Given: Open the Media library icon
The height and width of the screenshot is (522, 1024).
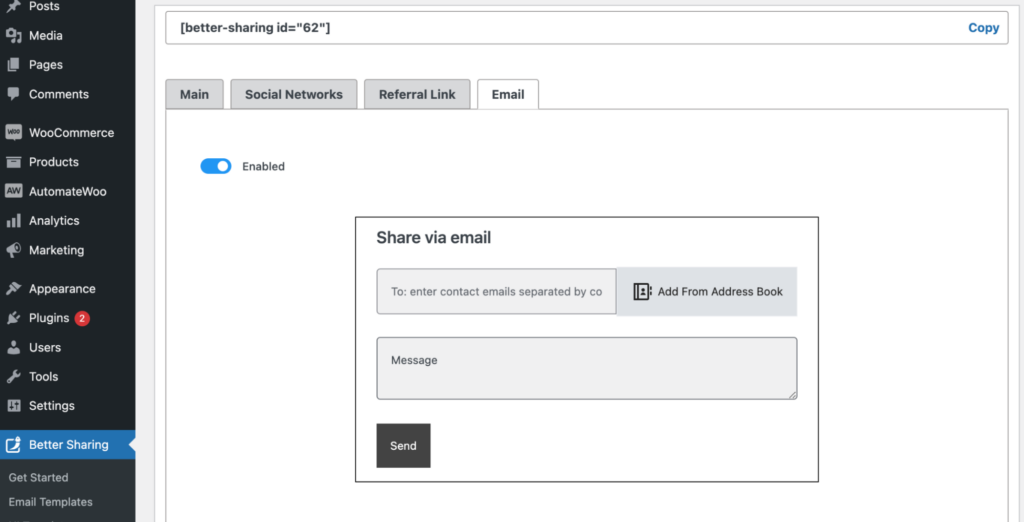Looking at the screenshot, I should point(14,36).
